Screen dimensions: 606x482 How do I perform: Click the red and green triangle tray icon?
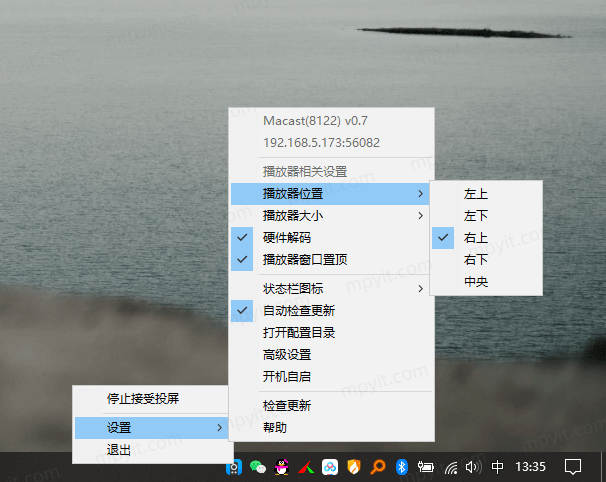(306, 468)
